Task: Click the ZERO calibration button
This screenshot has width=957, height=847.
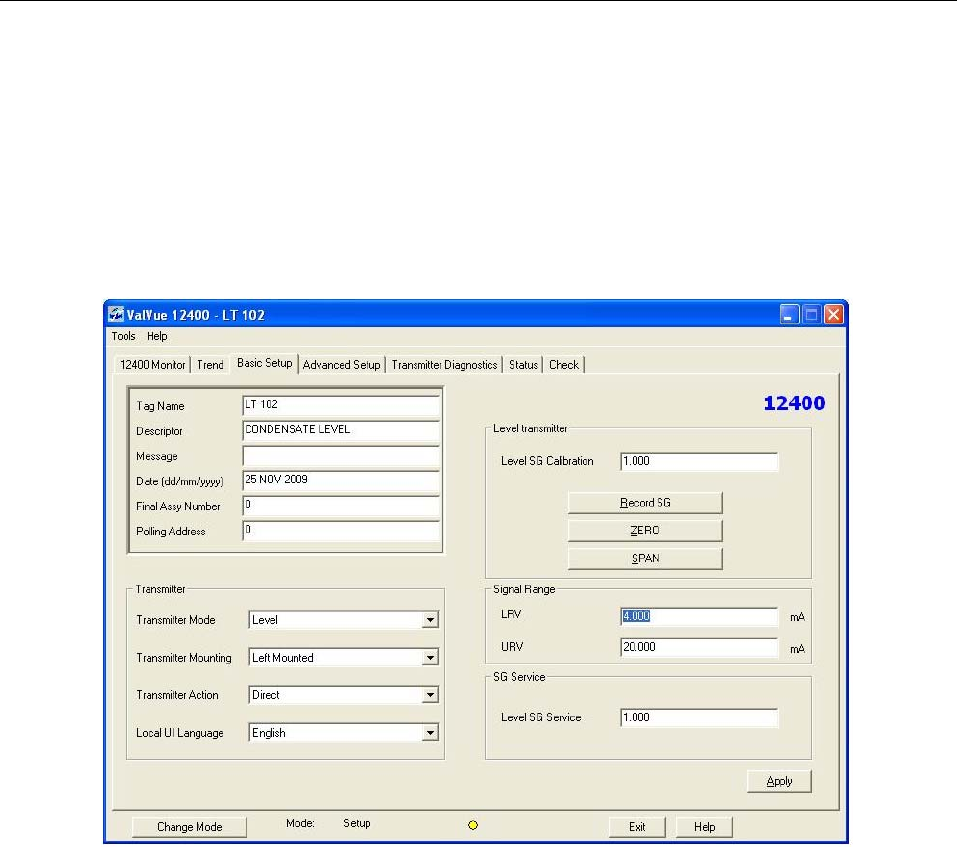Action: [x=645, y=530]
